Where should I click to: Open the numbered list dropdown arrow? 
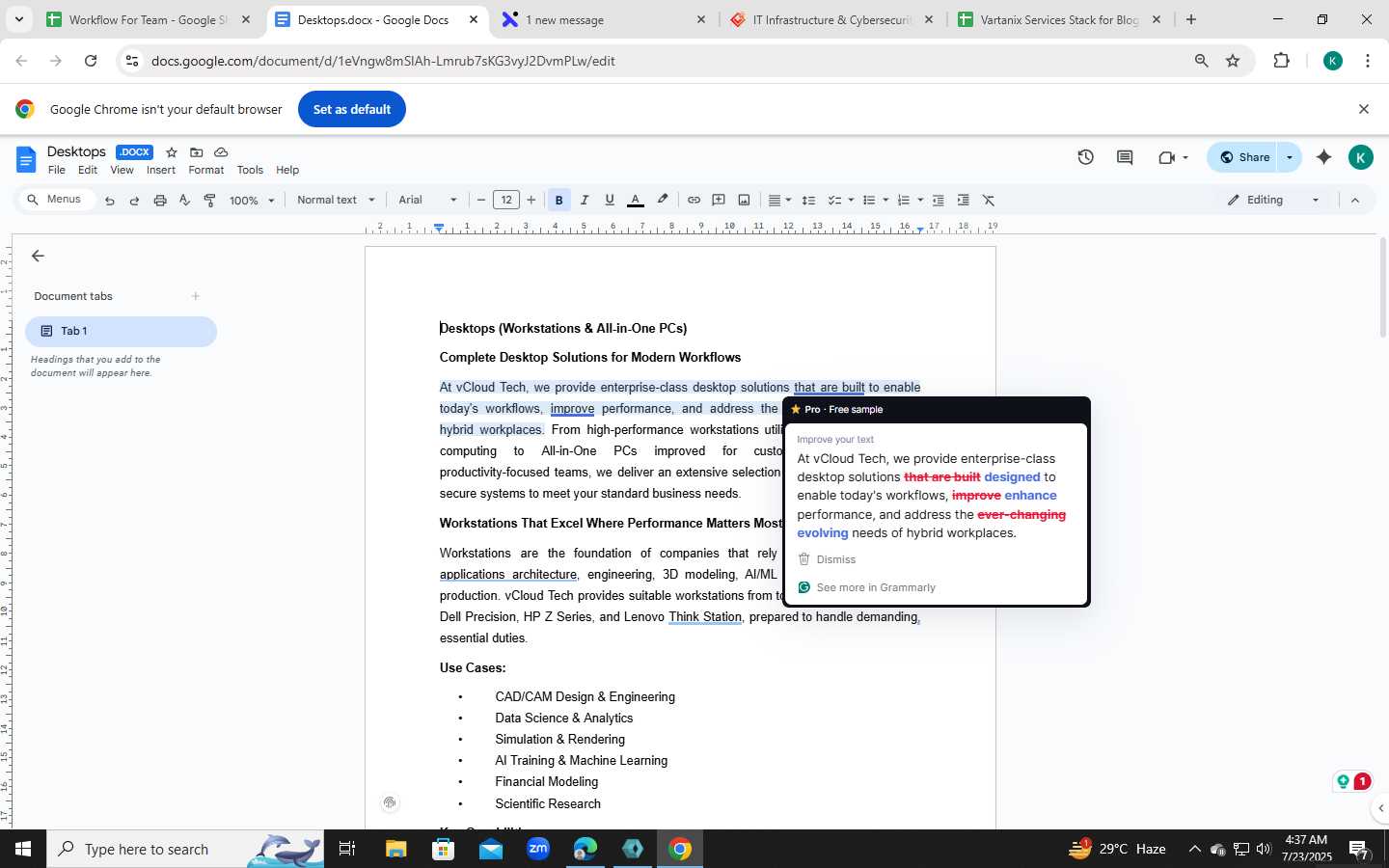tap(920, 201)
